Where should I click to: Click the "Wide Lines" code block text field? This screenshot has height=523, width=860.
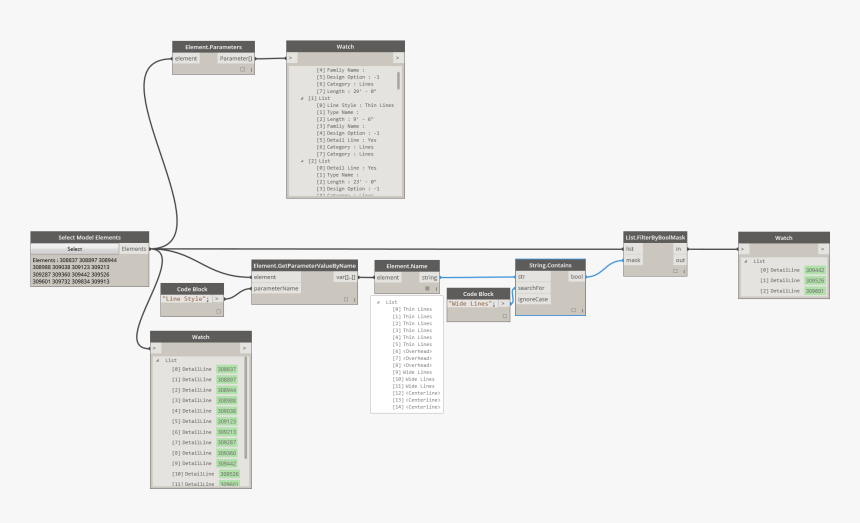point(471,304)
